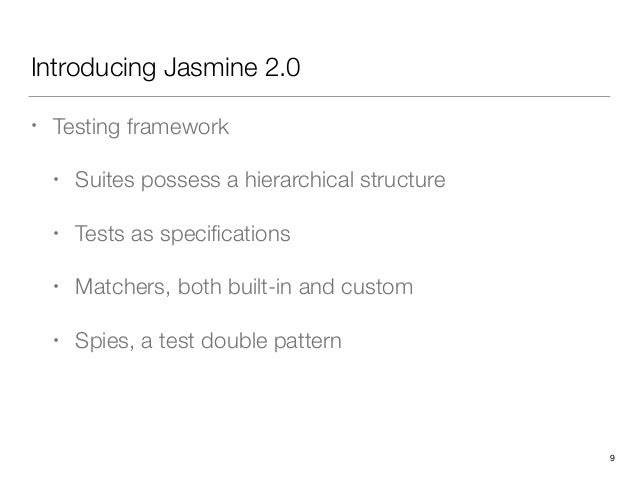This screenshot has height=479, width=638.
Task: Click the word specifications
Action: [225, 235]
